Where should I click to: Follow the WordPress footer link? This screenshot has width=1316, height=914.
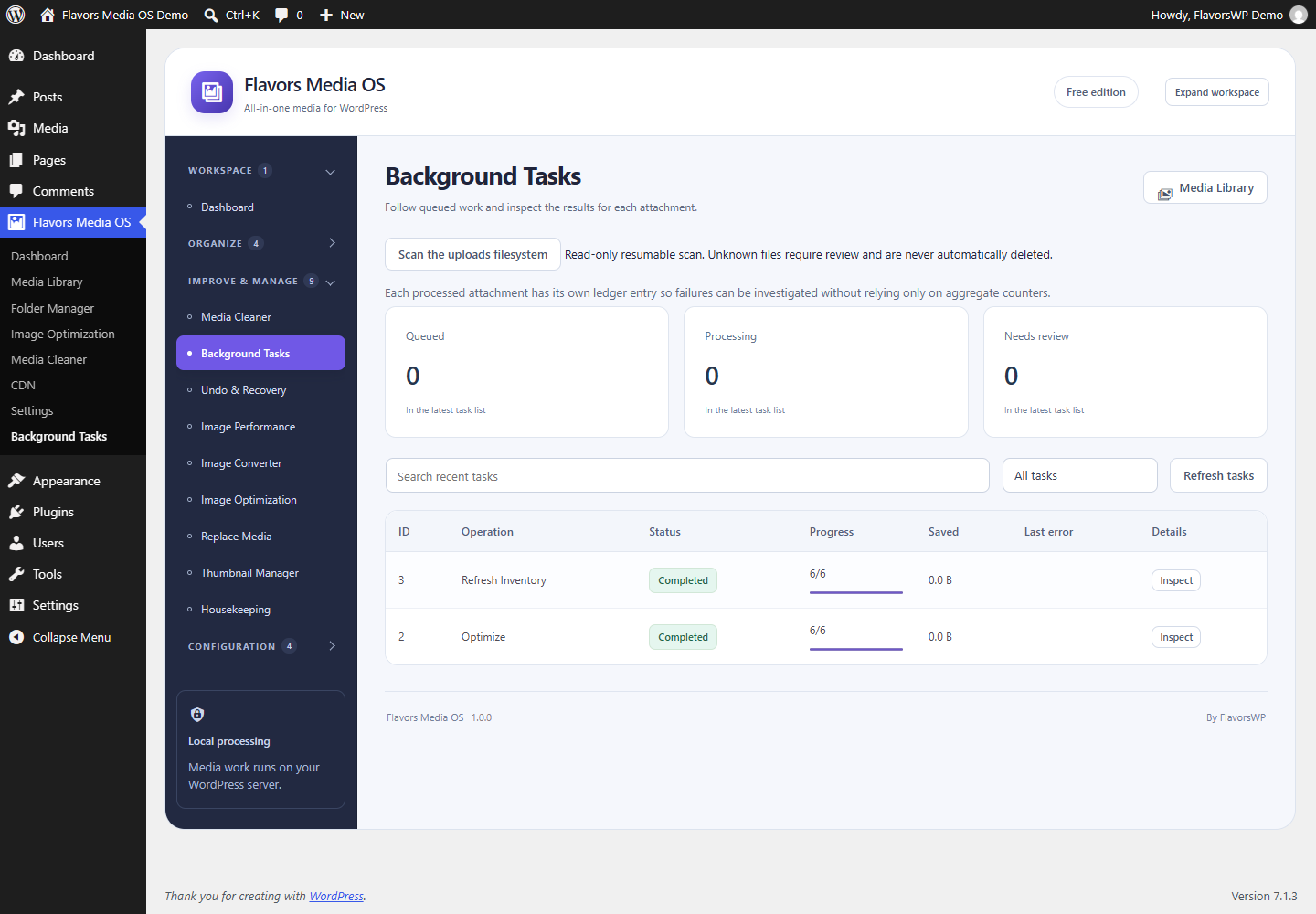click(x=336, y=897)
